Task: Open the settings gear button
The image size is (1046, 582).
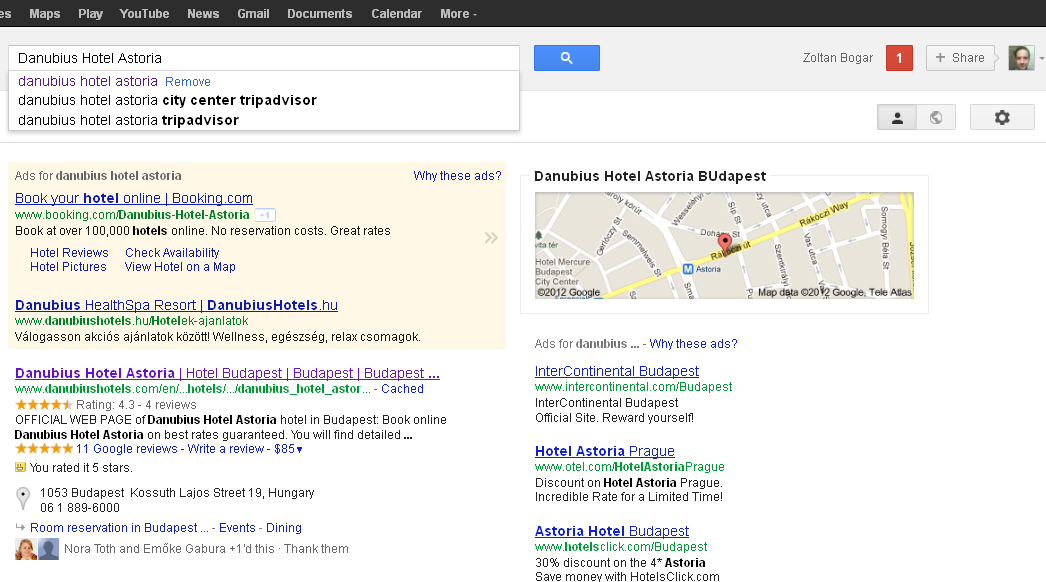Action: [1002, 117]
